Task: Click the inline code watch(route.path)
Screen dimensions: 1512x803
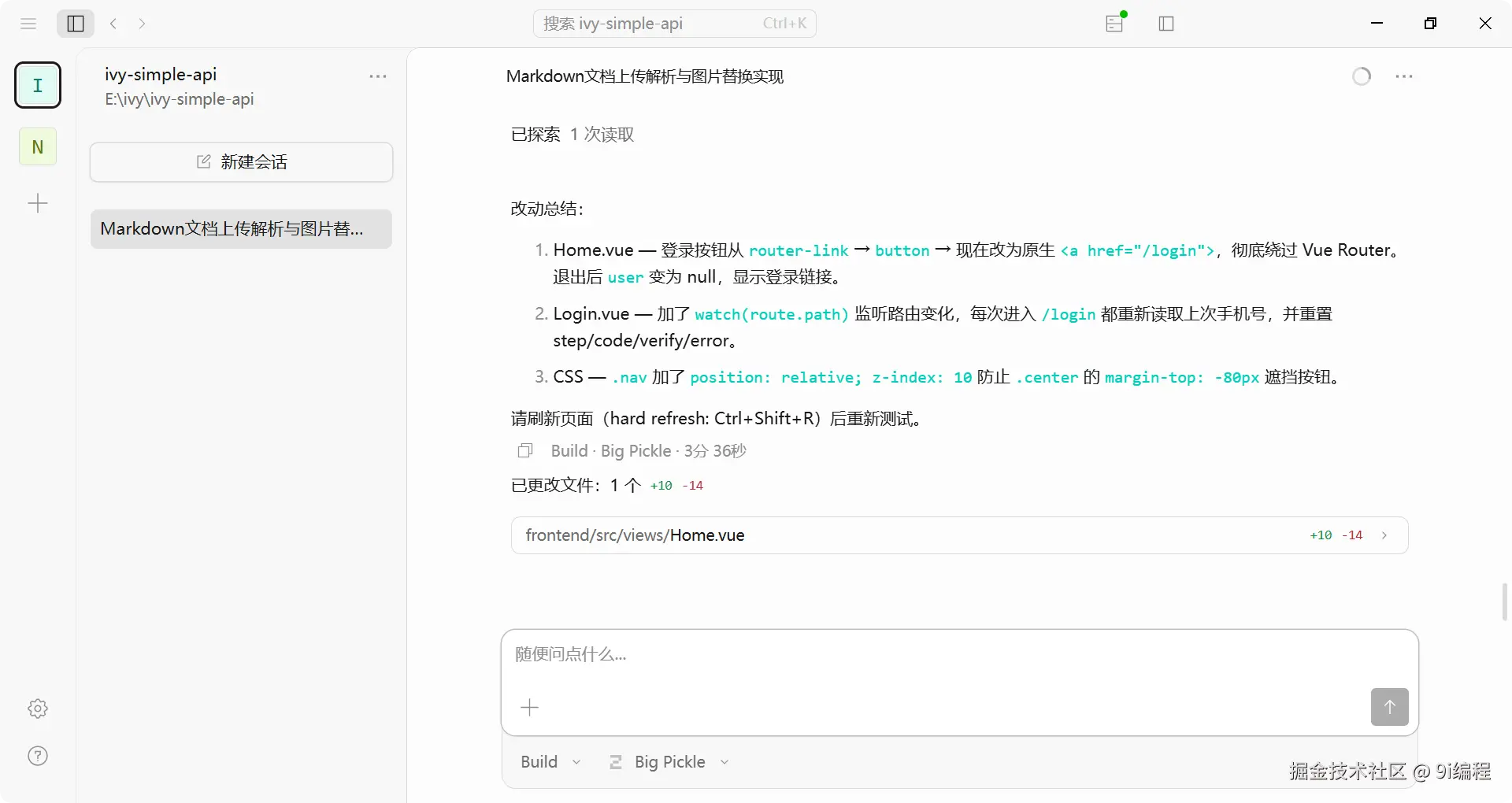Action: pyautogui.click(x=772, y=314)
